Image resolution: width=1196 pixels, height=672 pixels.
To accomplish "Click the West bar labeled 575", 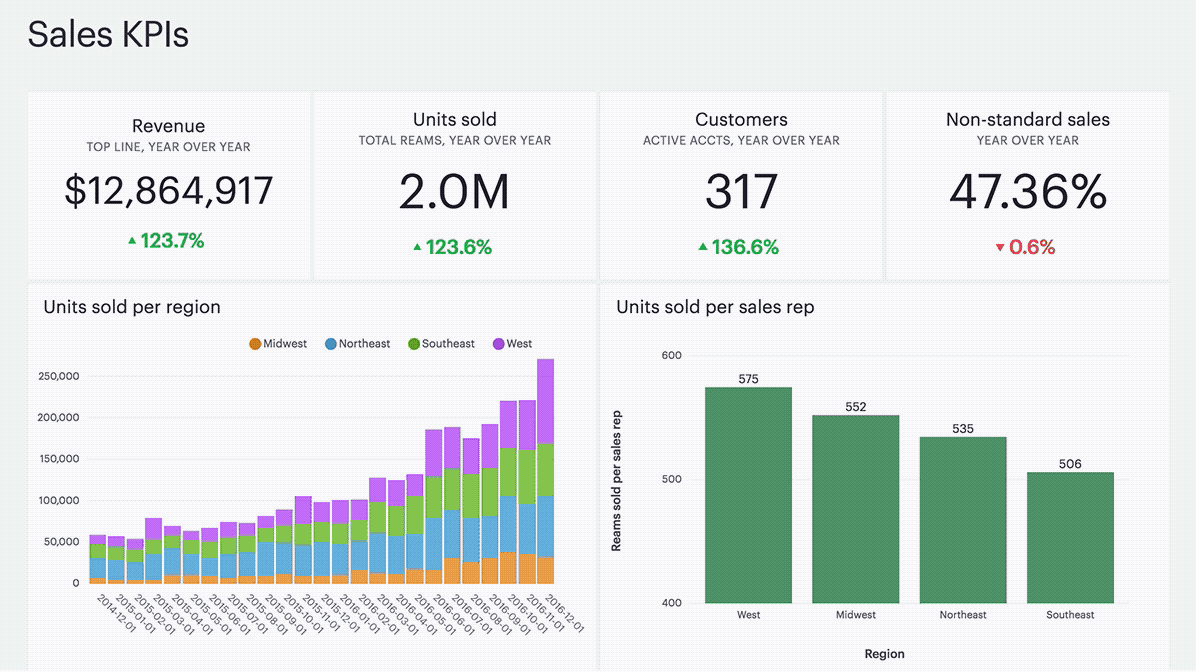I will point(748,495).
